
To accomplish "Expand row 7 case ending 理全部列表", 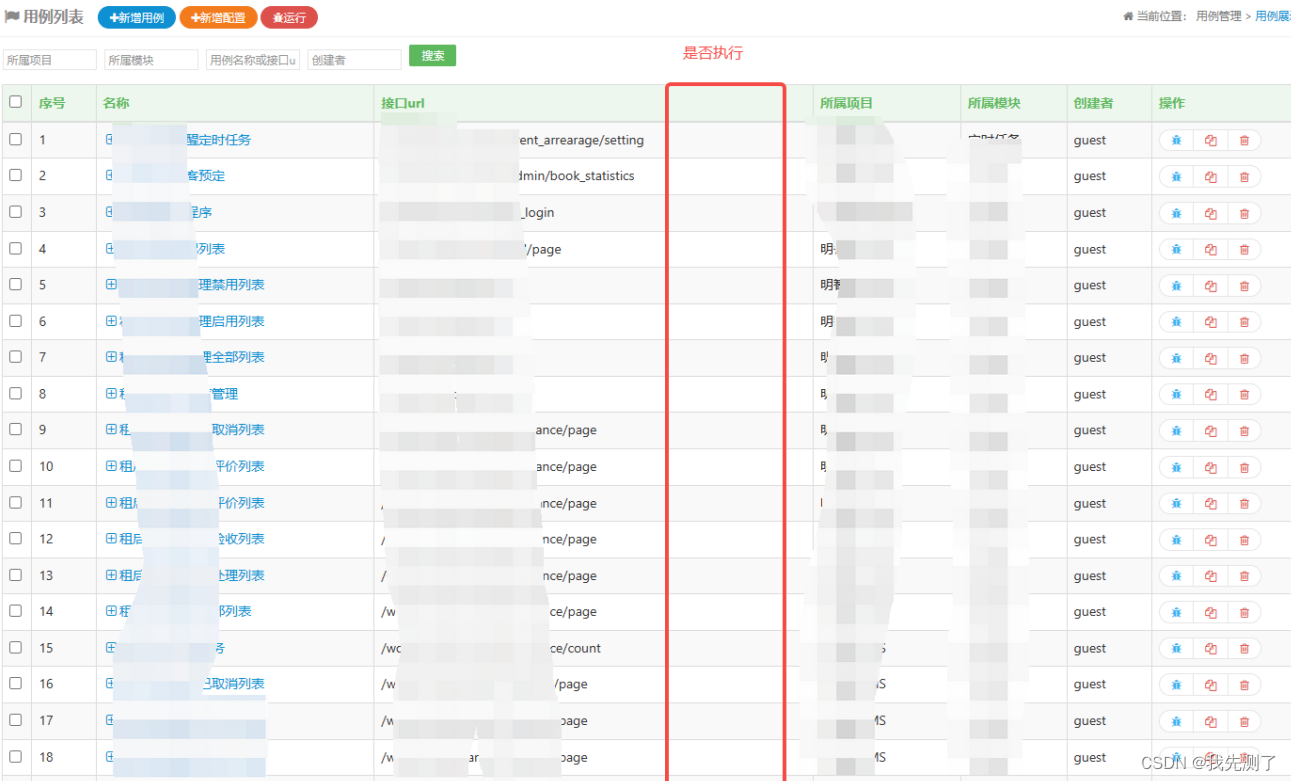I will (x=111, y=357).
